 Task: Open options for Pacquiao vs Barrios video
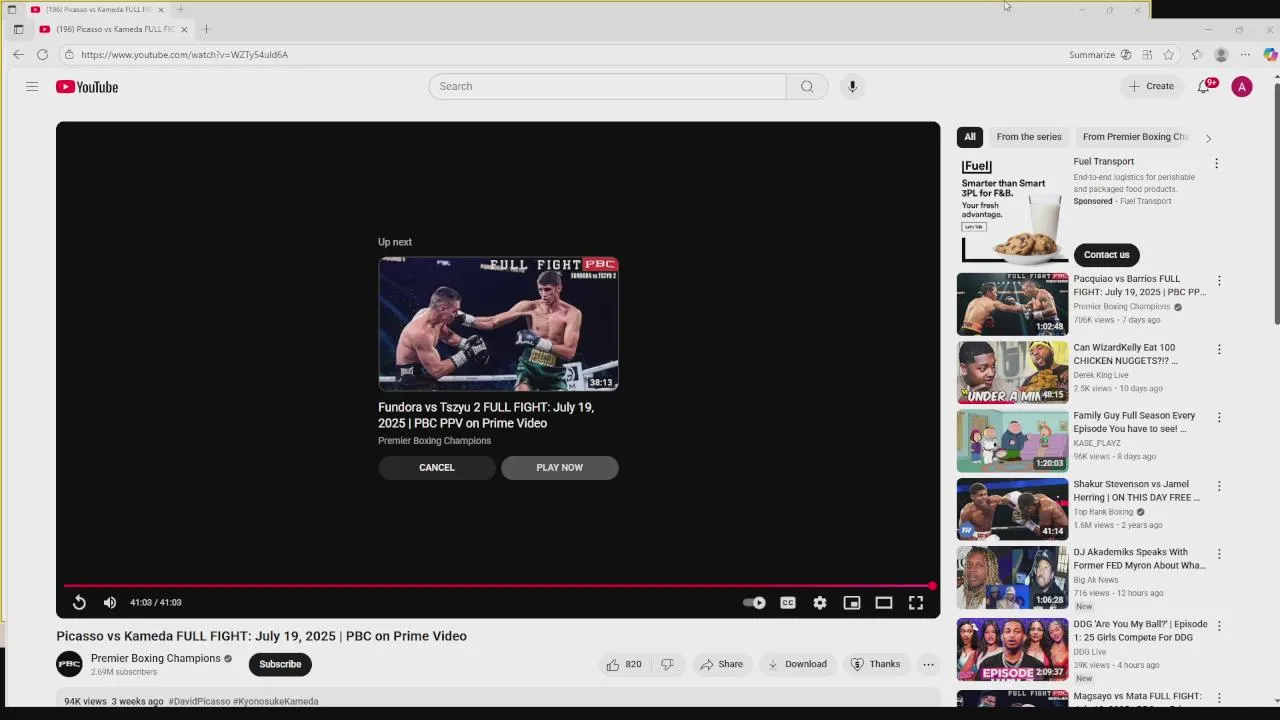(1218, 281)
